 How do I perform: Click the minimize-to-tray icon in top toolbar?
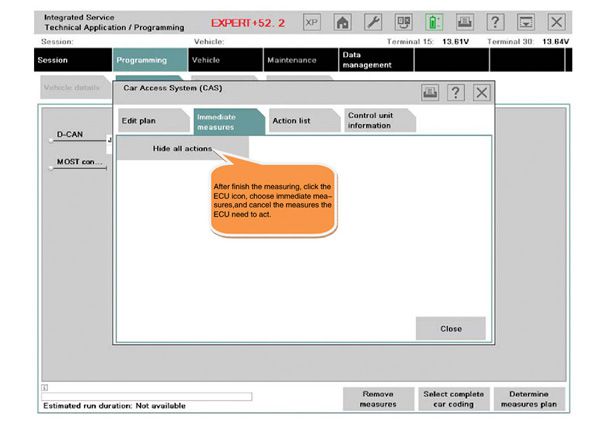click(x=526, y=22)
